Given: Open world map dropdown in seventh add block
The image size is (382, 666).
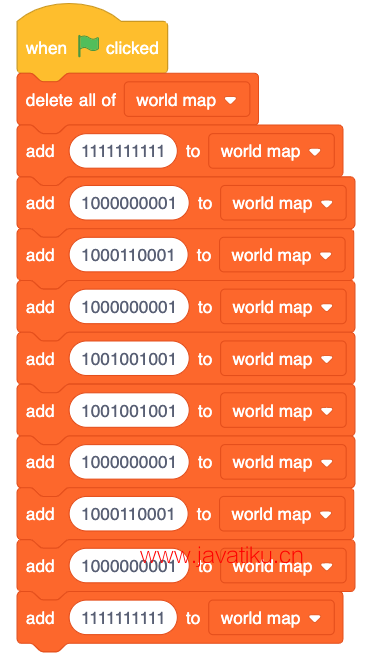Looking at the screenshot, I should 283,462.
